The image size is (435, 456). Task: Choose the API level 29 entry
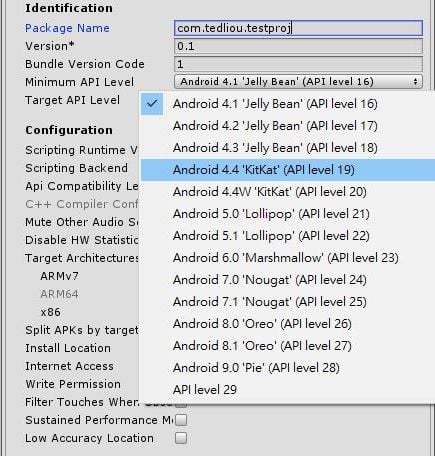tap(288, 390)
